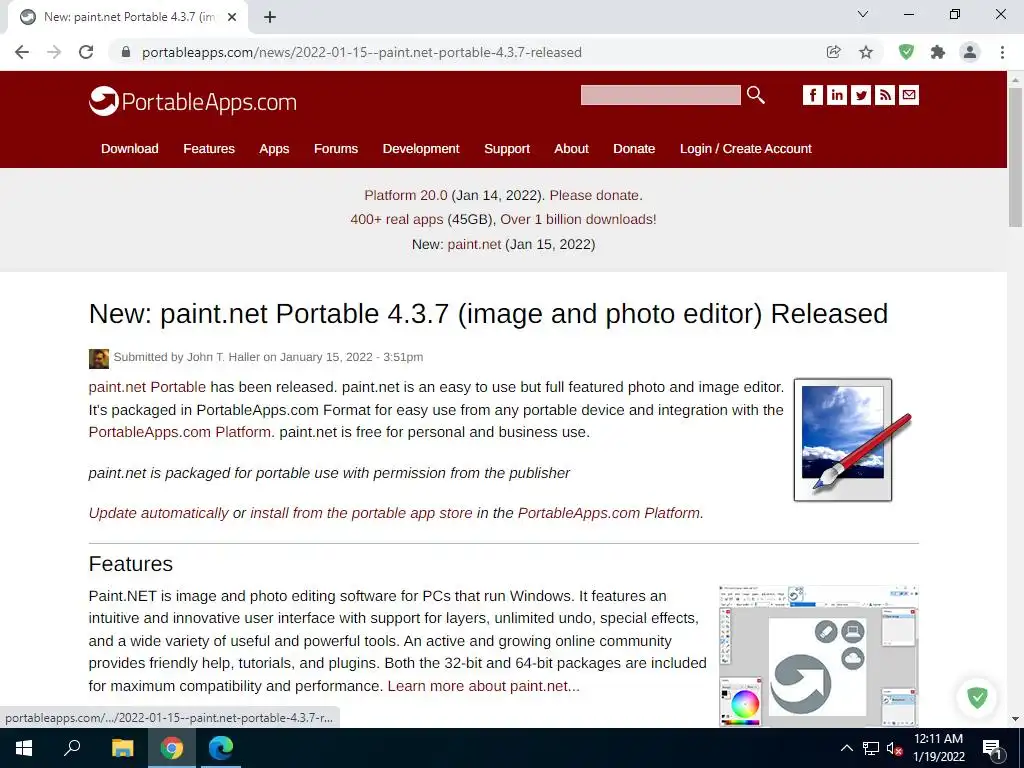The width and height of the screenshot is (1024, 768).
Task: Open the Apps menu item
Action: (x=274, y=149)
